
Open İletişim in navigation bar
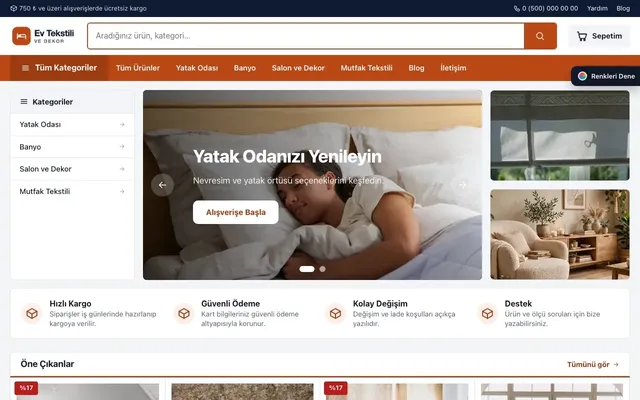(x=453, y=68)
